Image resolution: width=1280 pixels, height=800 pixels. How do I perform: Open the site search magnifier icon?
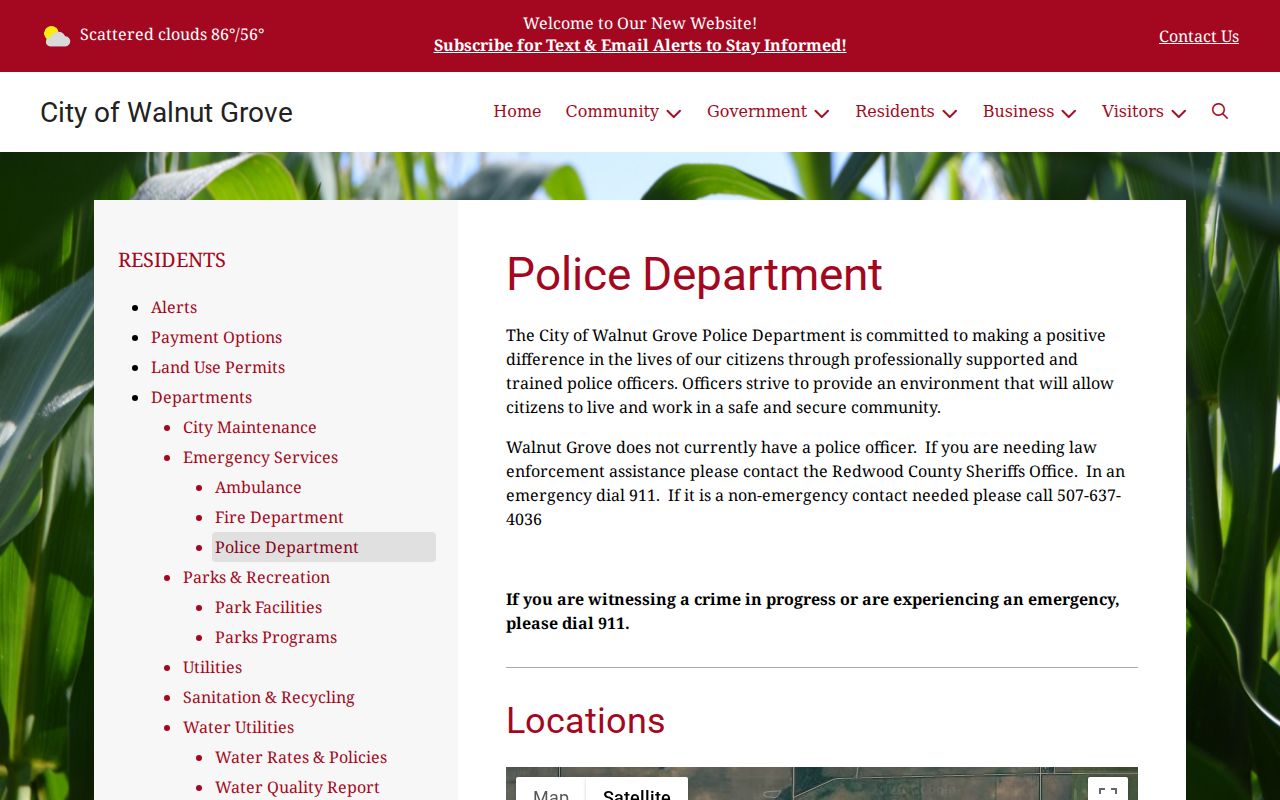1219,111
